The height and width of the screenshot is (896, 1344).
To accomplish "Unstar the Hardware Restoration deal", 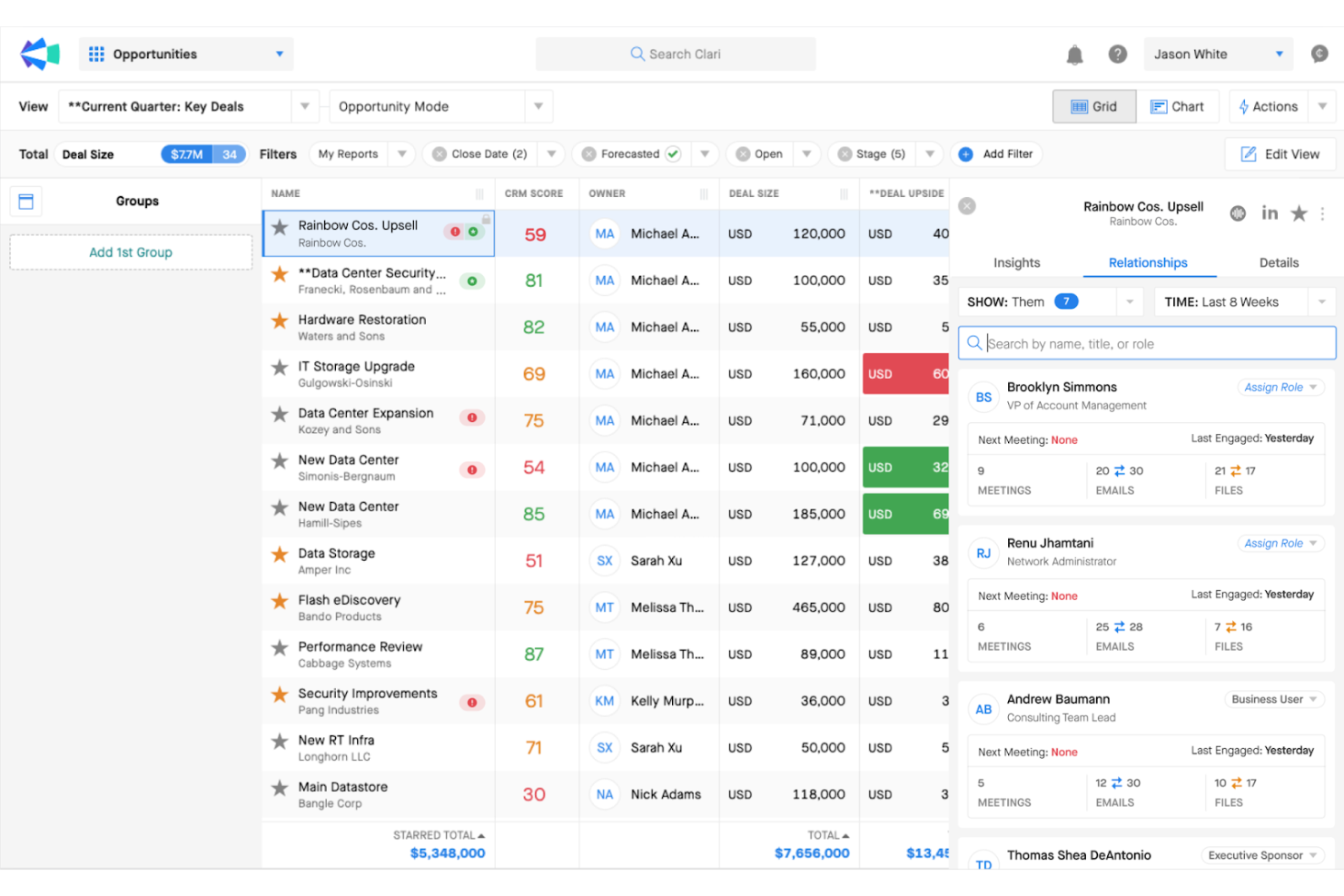I will point(280,320).
